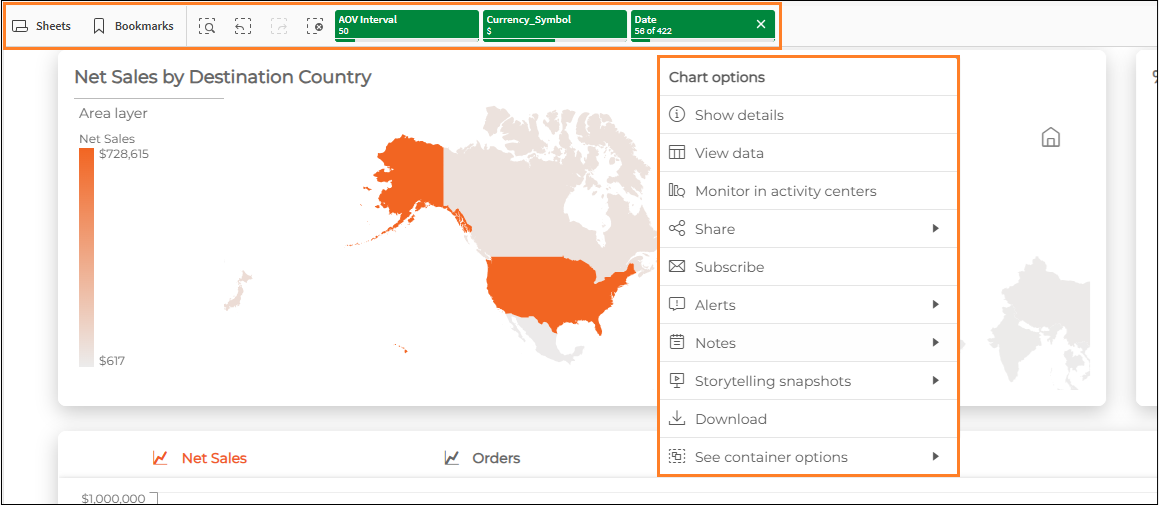Image resolution: width=1160 pixels, height=505 pixels.
Task: Click Monitor in activity centers
Action: coord(785,191)
